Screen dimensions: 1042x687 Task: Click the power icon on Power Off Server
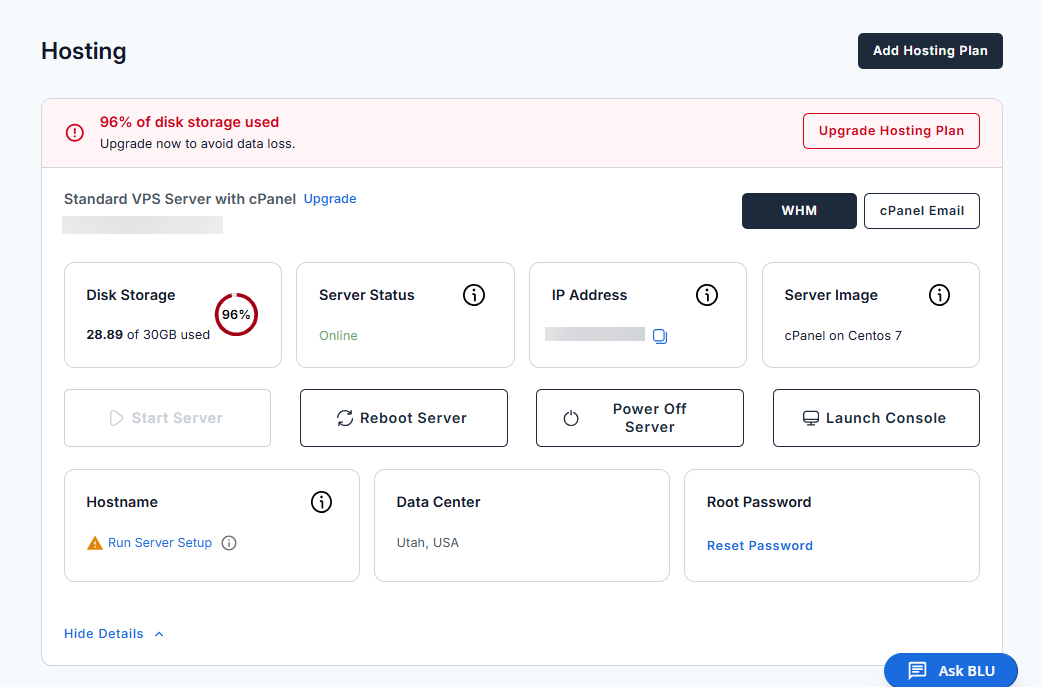pyautogui.click(x=571, y=417)
